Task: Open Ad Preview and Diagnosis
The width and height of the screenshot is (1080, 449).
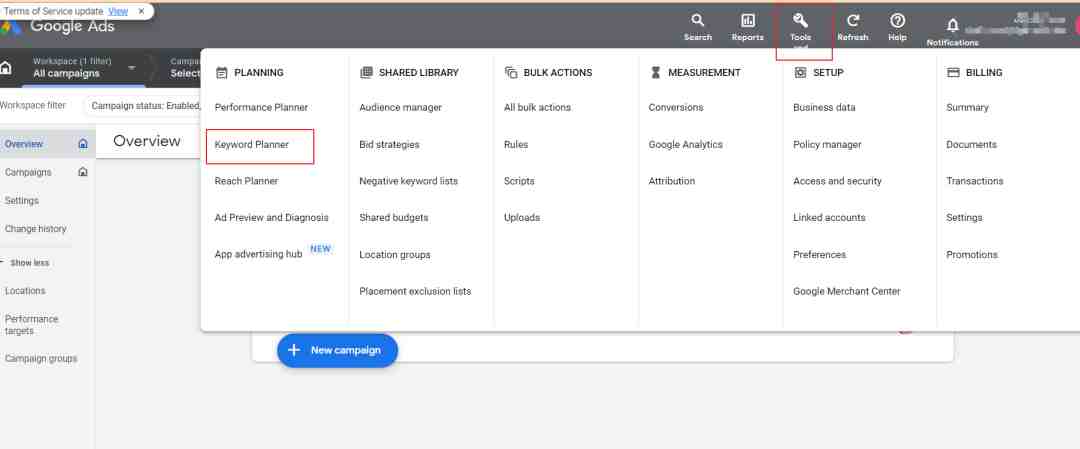Action: [x=271, y=218]
